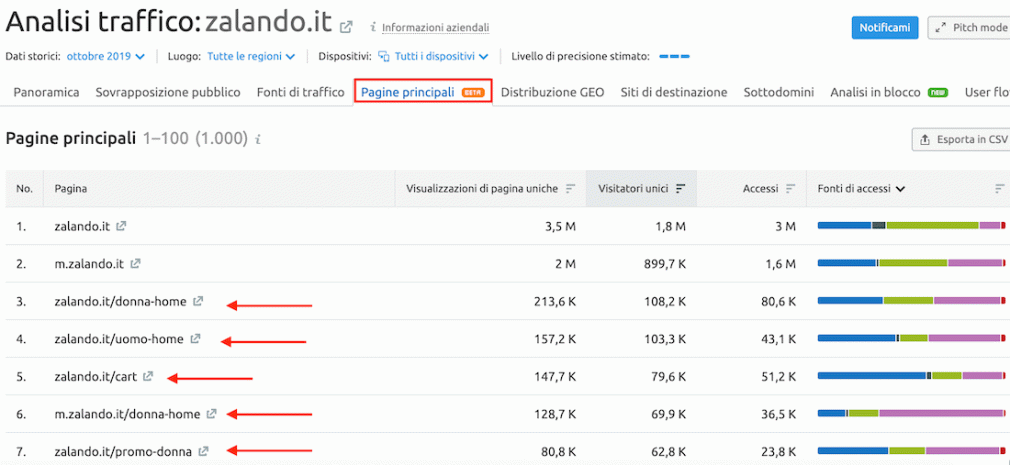Click info icon next to Pagine principali heading
Image resolution: width=1010 pixels, height=465 pixels.
(258, 139)
